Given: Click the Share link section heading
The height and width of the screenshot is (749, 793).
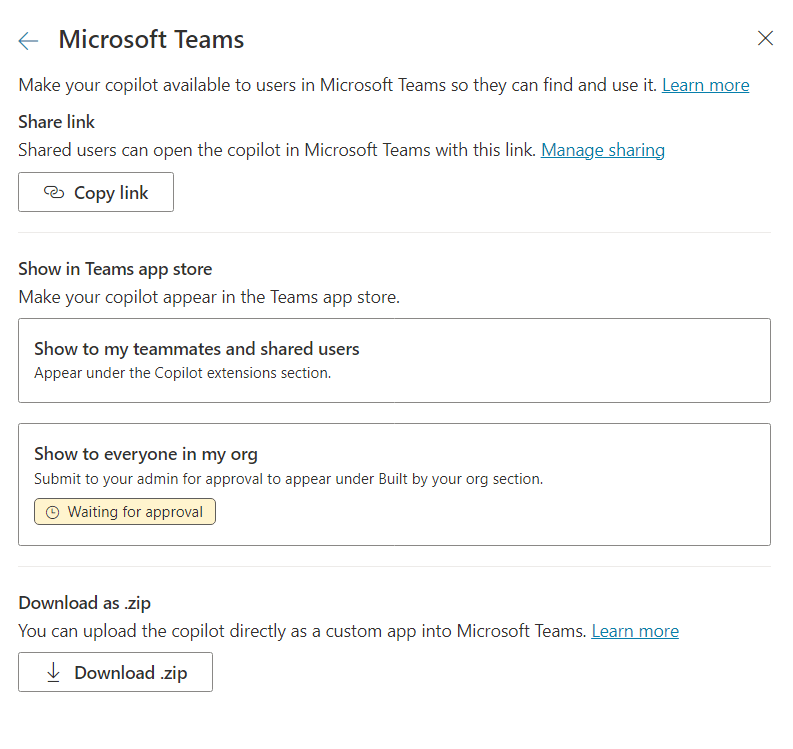Looking at the screenshot, I should [57, 121].
